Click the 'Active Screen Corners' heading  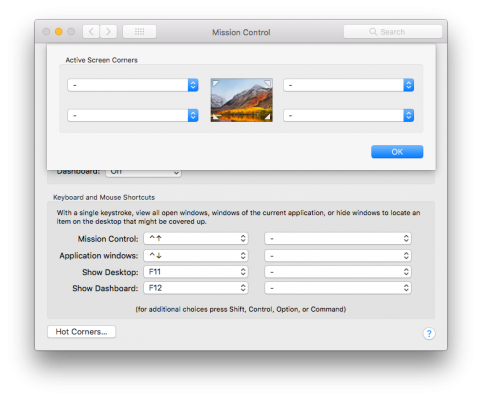pyautogui.click(x=101, y=60)
